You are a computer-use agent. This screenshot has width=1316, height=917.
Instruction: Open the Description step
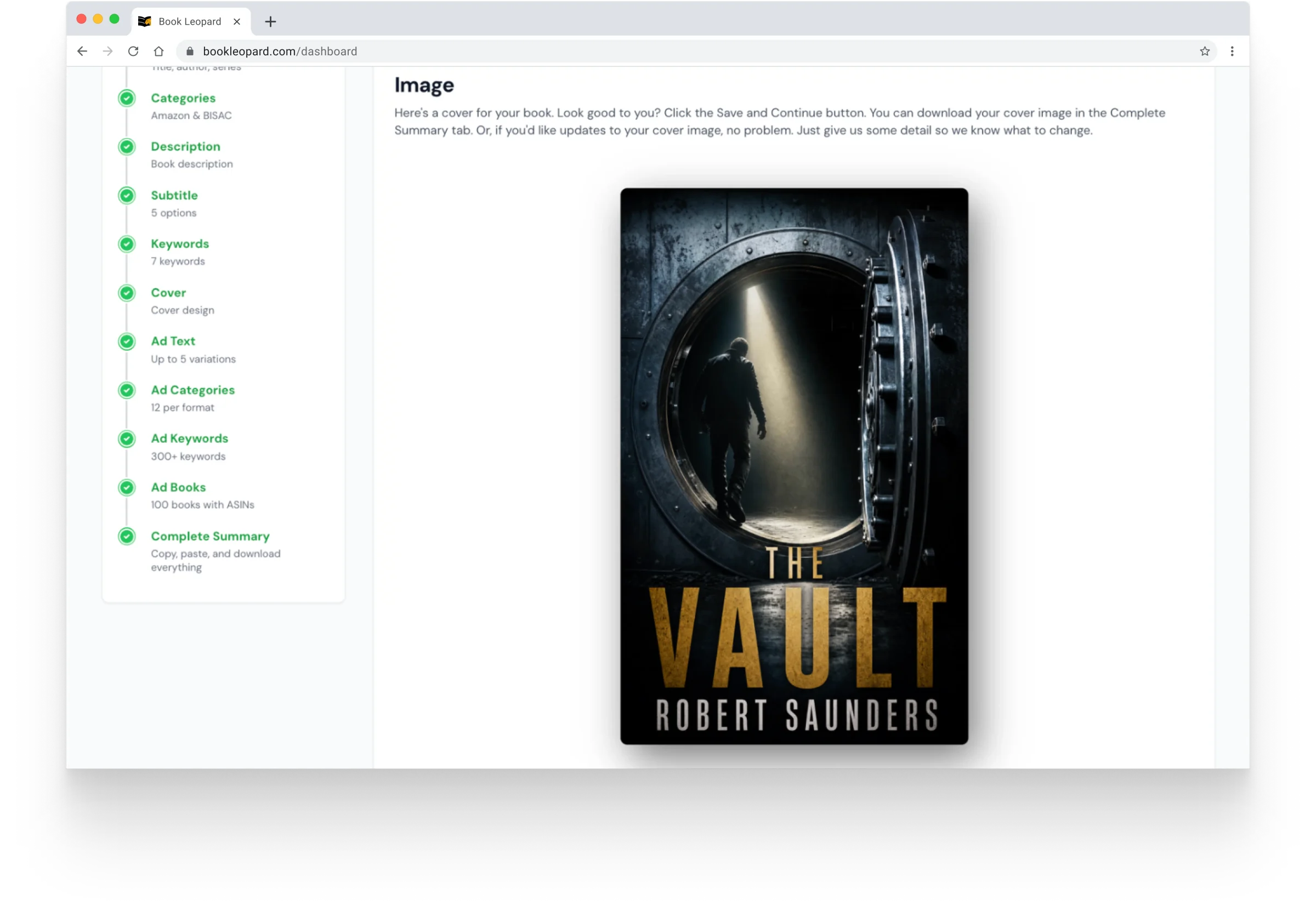186,147
